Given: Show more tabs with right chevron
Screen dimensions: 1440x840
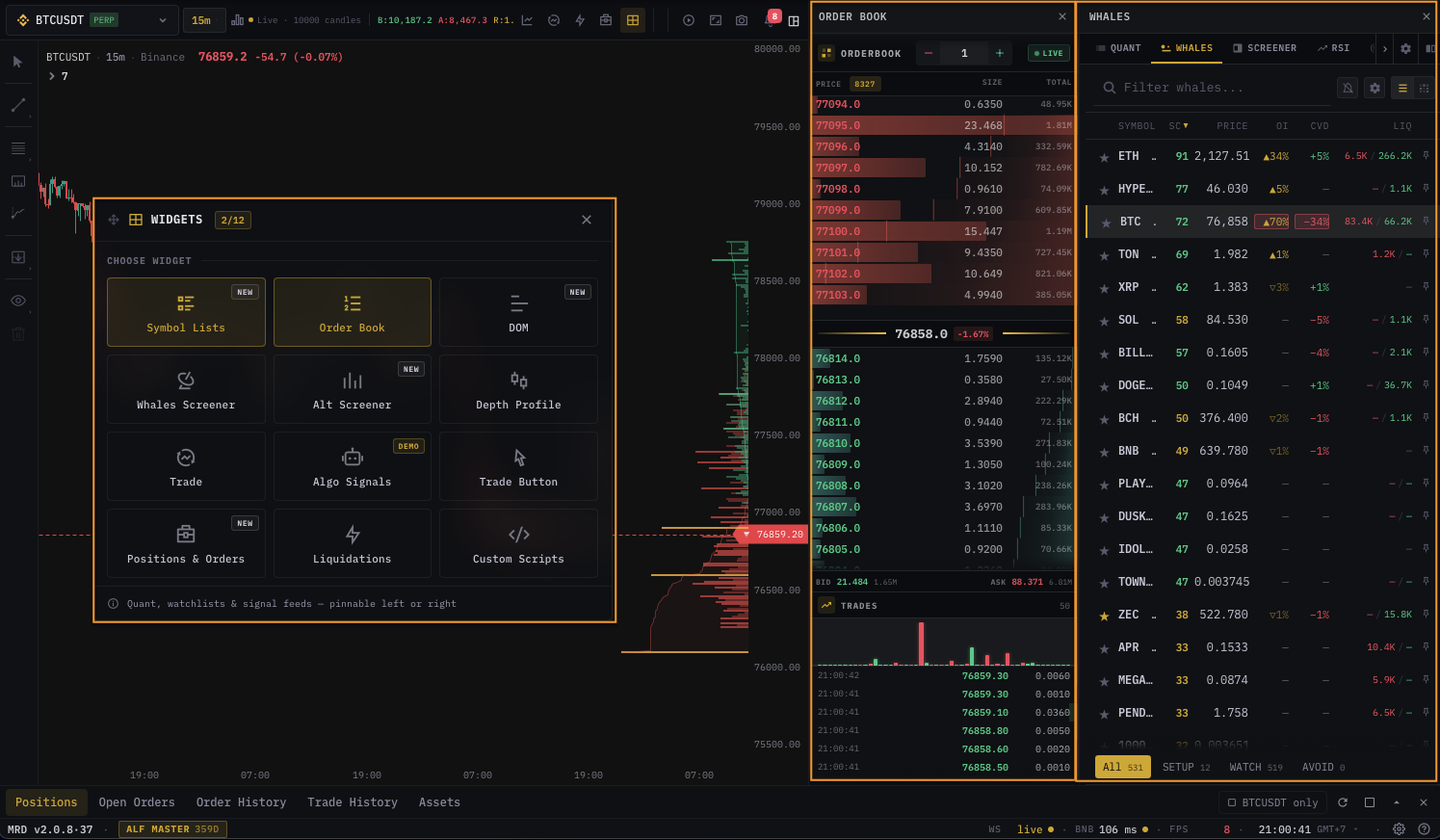Looking at the screenshot, I should [x=1385, y=48].
